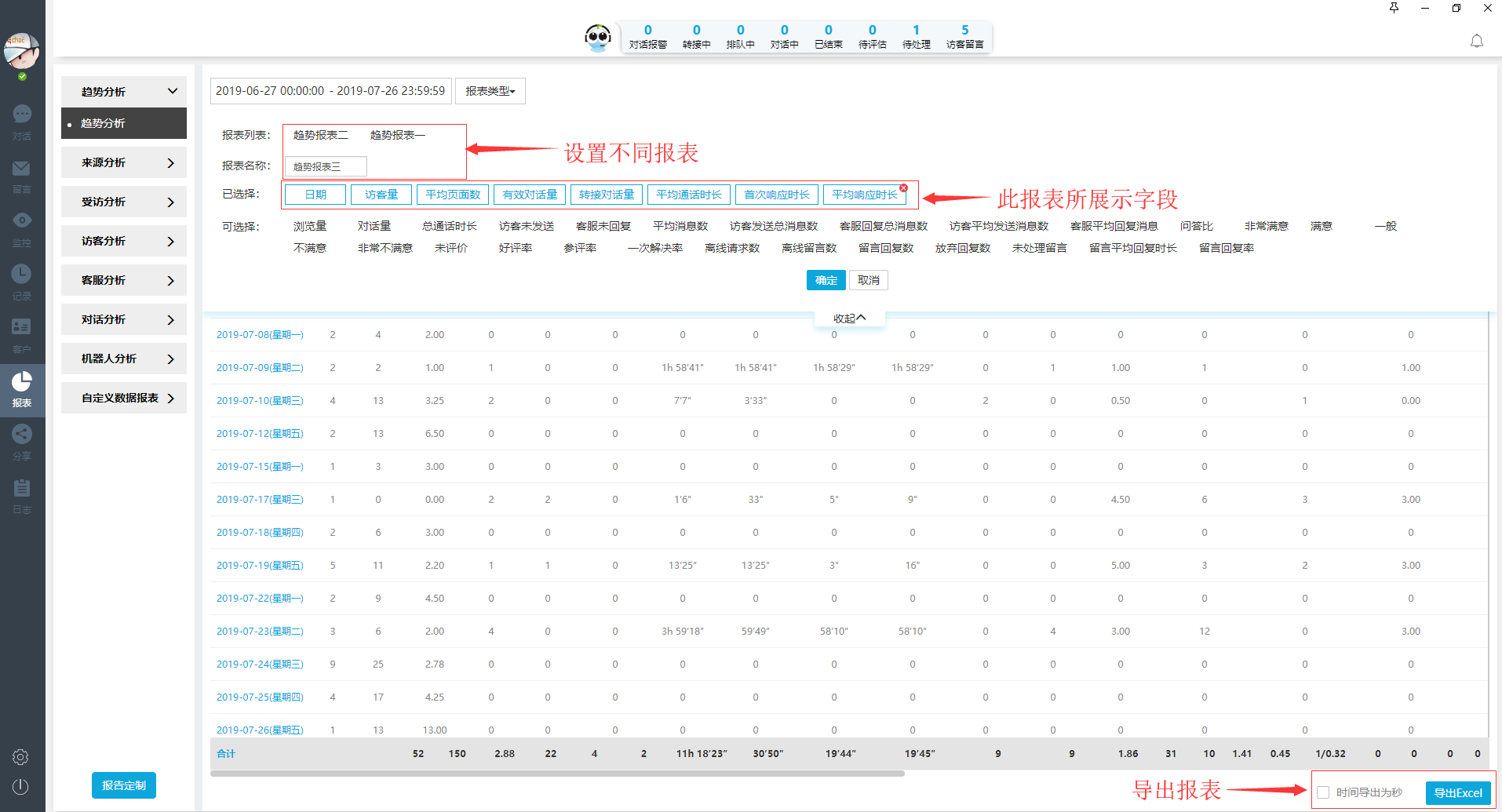Select the 报表 reports pie icon
The height and width of the screenshot is (812, 1502).
coord(22,389)
